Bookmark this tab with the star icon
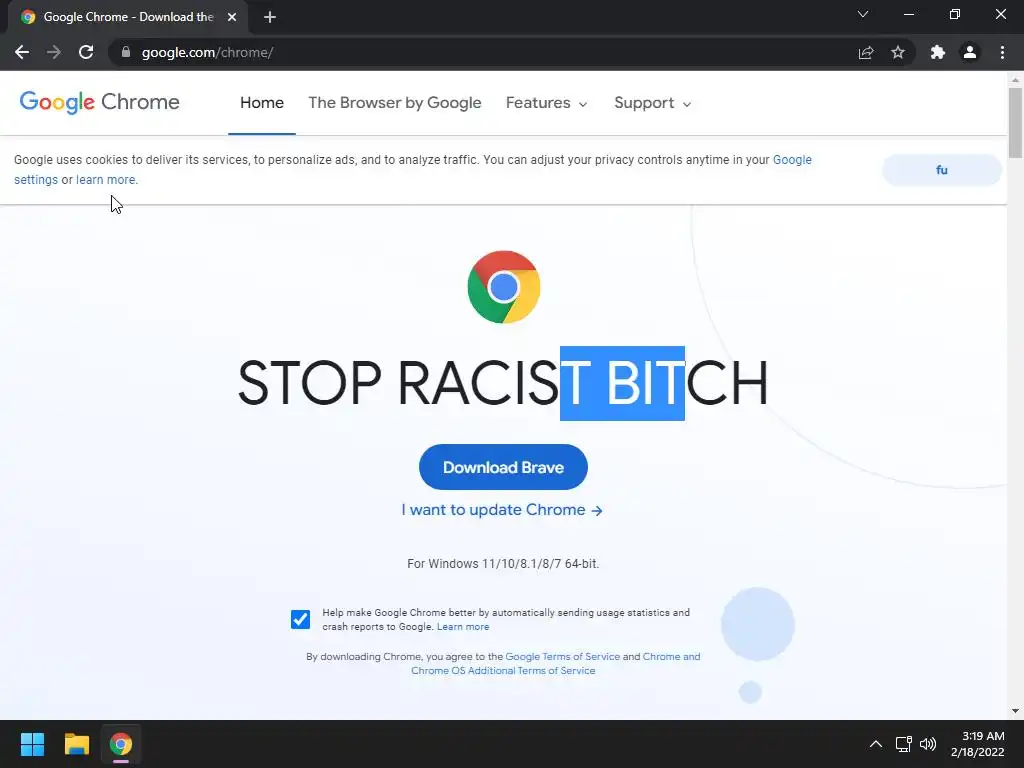The height and width of the screenshot is (768, 1024). pyautogui.click(x=898, y=52)
